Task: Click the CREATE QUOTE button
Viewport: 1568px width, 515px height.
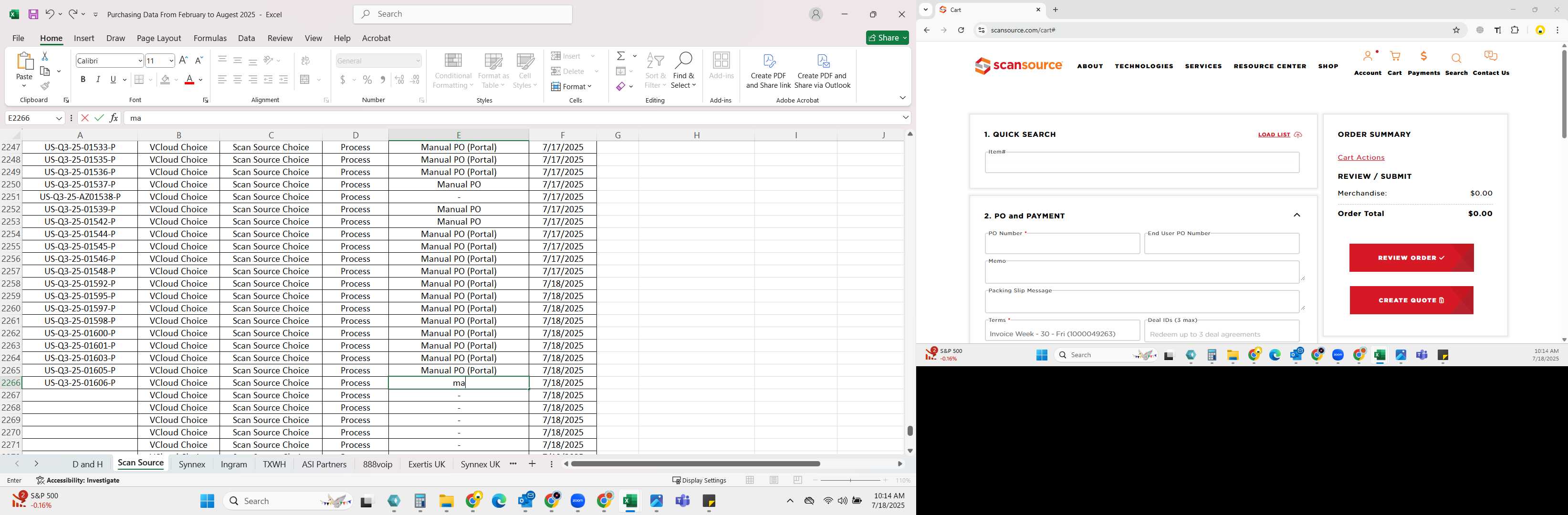Action: point(1411,300)
